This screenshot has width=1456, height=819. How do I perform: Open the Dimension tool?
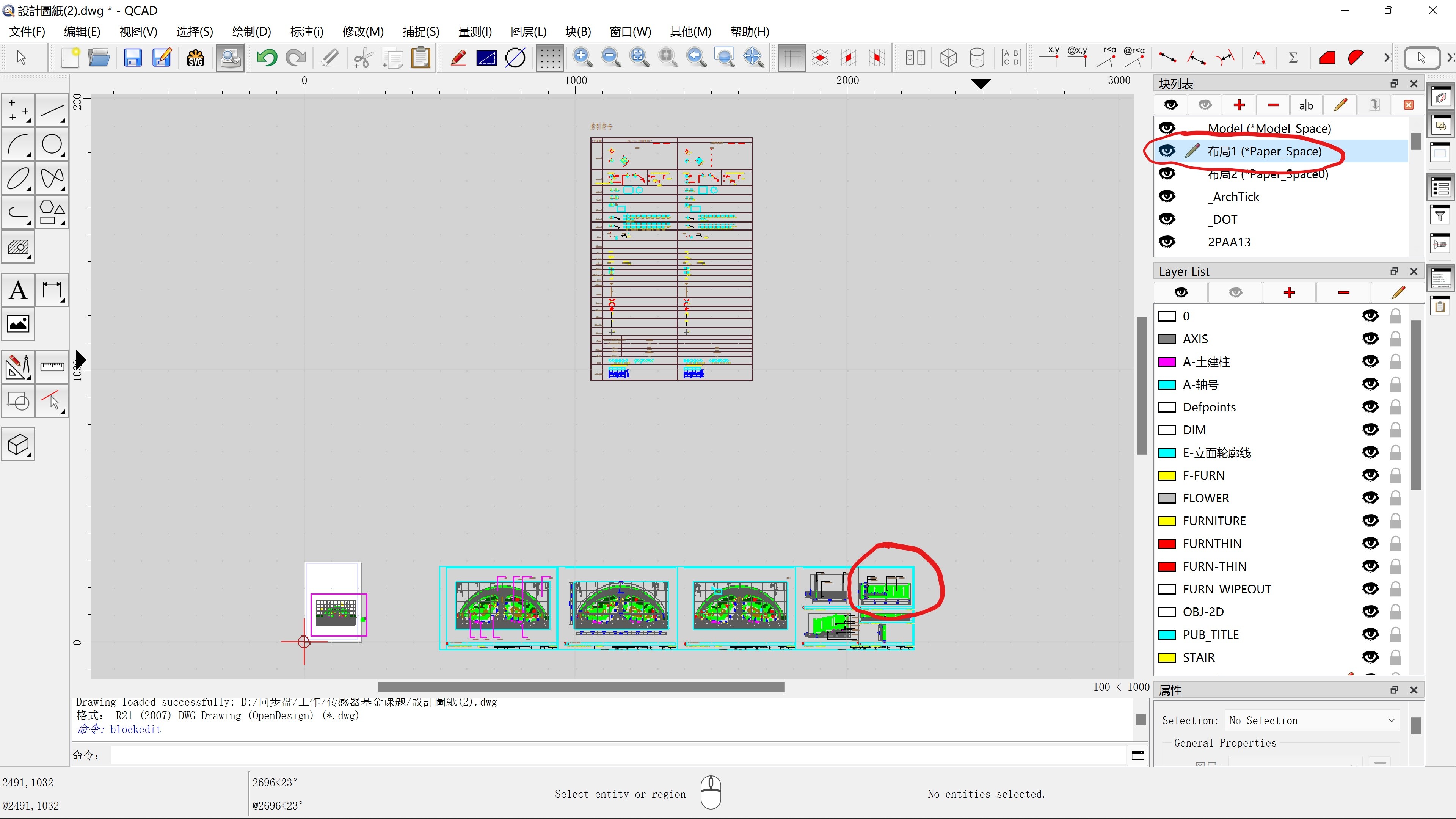[52, 290]
